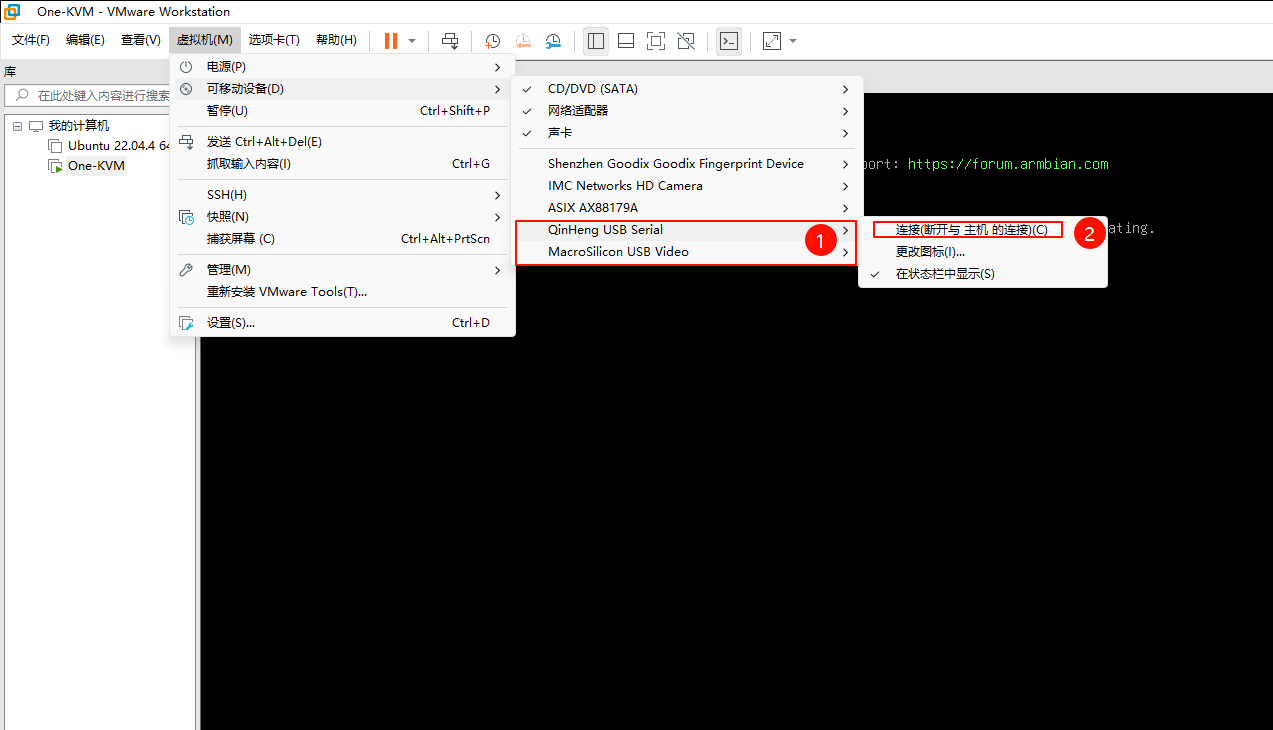Open the 选项卡(T) menu

pos(274,40)
